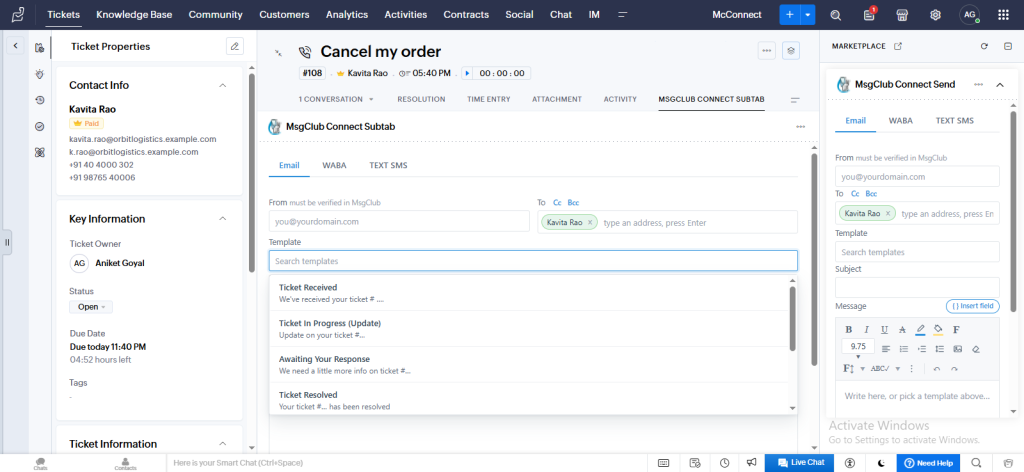Viewport: 1024px width, 472px height.
Task: Apply underline in the message editor
Action: pos(884,330)
